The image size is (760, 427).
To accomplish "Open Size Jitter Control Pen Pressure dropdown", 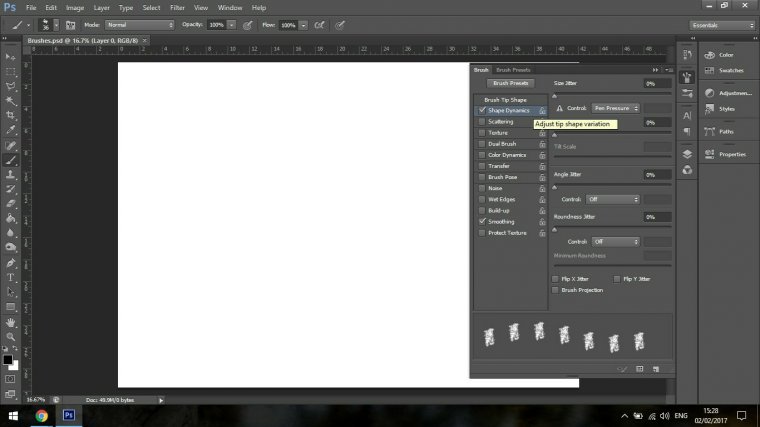I will point(616,108).
